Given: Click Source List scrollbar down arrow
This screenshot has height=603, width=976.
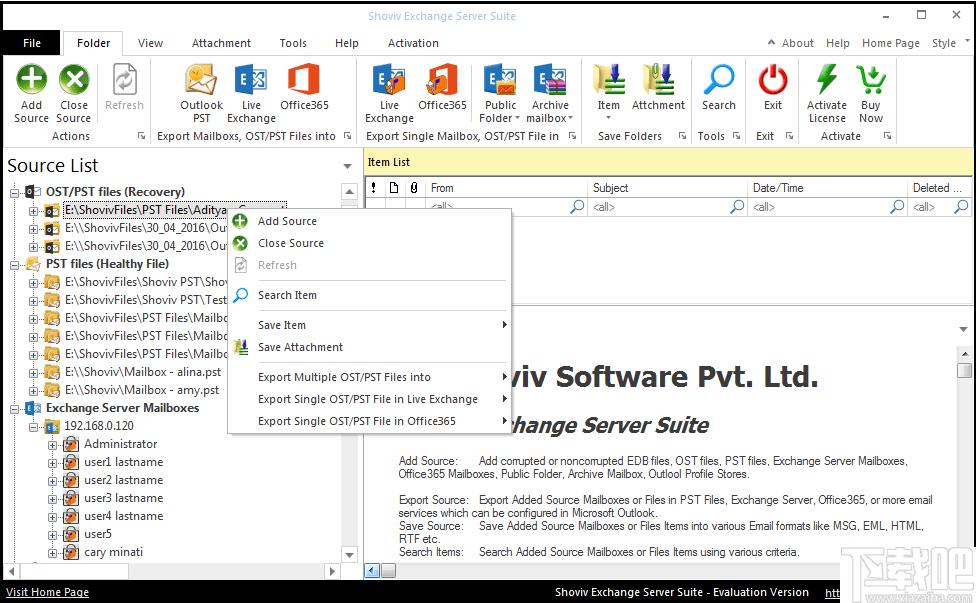Looking at the screenshot, I should (349, 554).
